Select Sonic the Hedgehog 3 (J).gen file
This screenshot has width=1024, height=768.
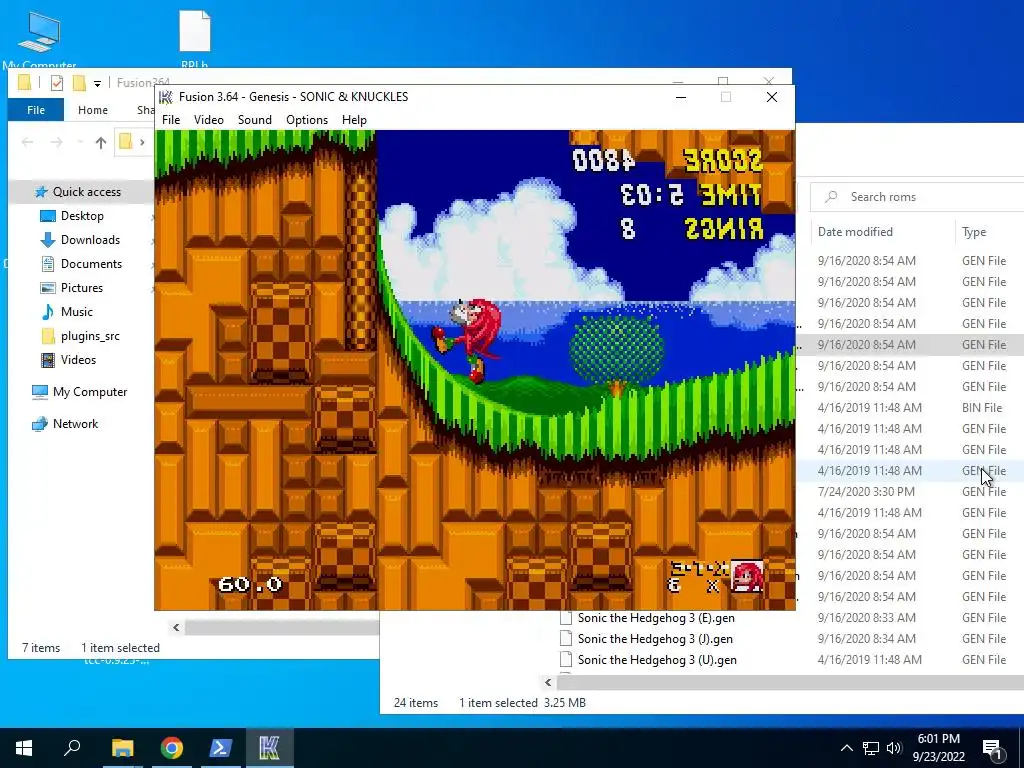[x=655, y=639]
